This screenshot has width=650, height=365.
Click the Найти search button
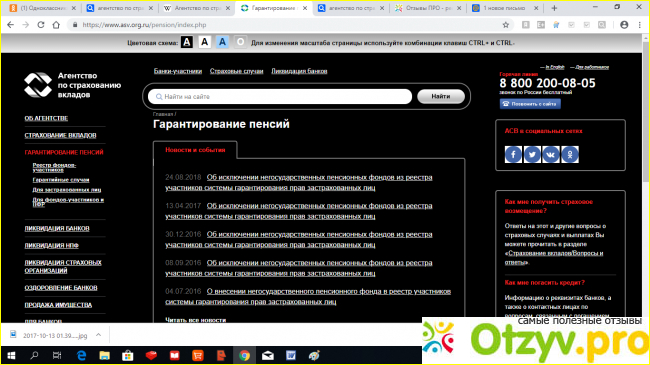pos(441,96)
